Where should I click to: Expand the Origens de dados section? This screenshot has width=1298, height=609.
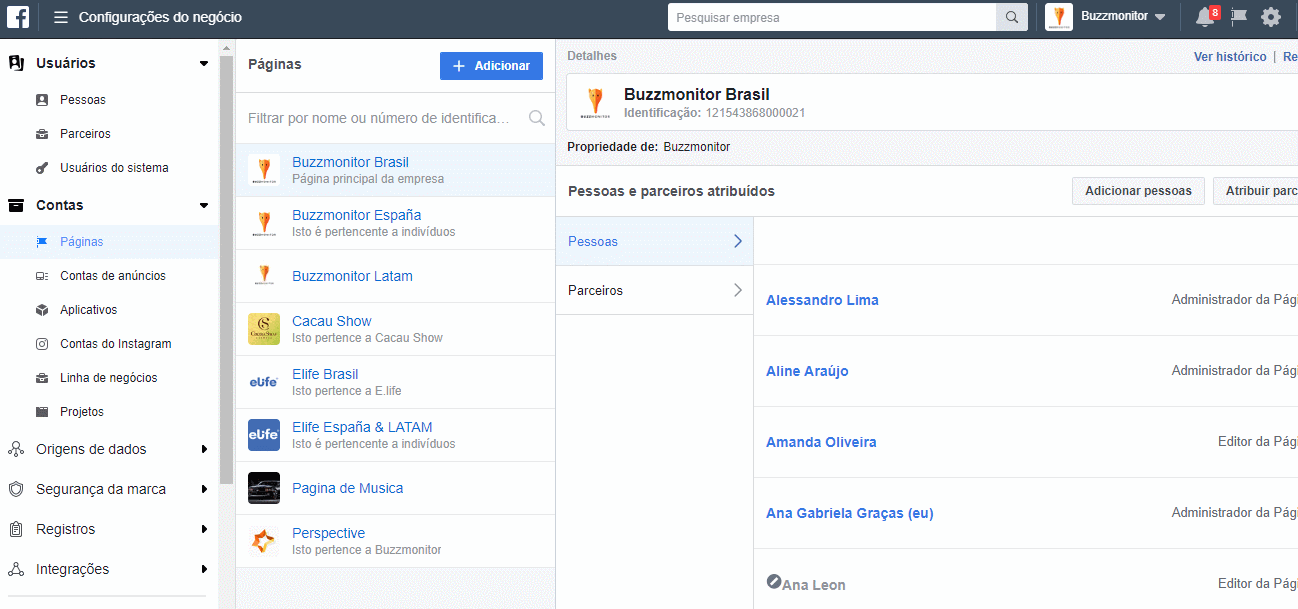coord(204,449)
